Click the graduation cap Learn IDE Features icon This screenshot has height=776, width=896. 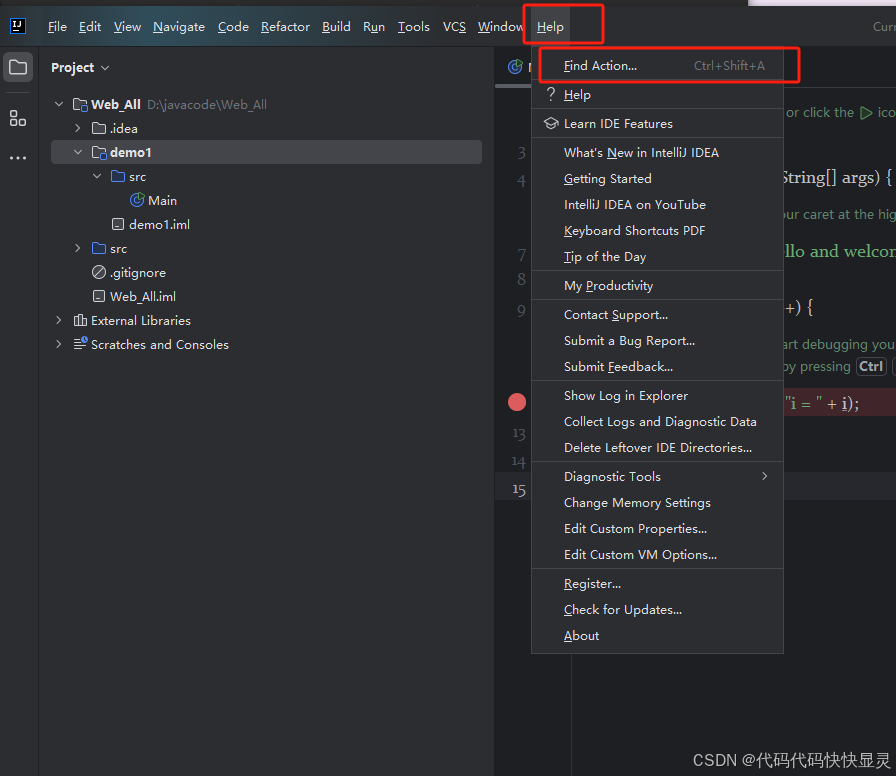point(550,123)
